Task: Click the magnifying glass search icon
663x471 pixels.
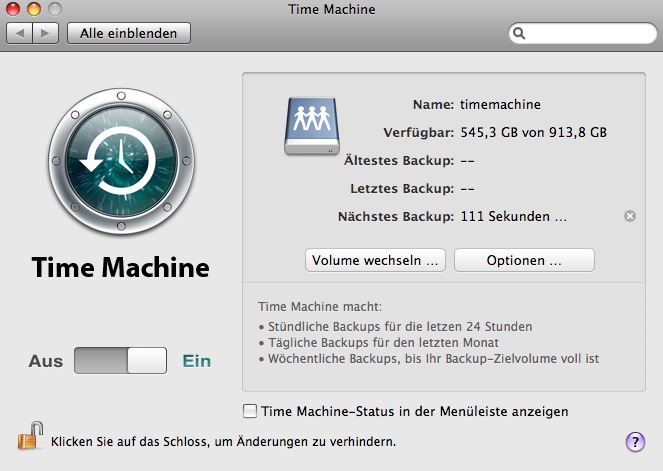Action: tap(520, 33)
